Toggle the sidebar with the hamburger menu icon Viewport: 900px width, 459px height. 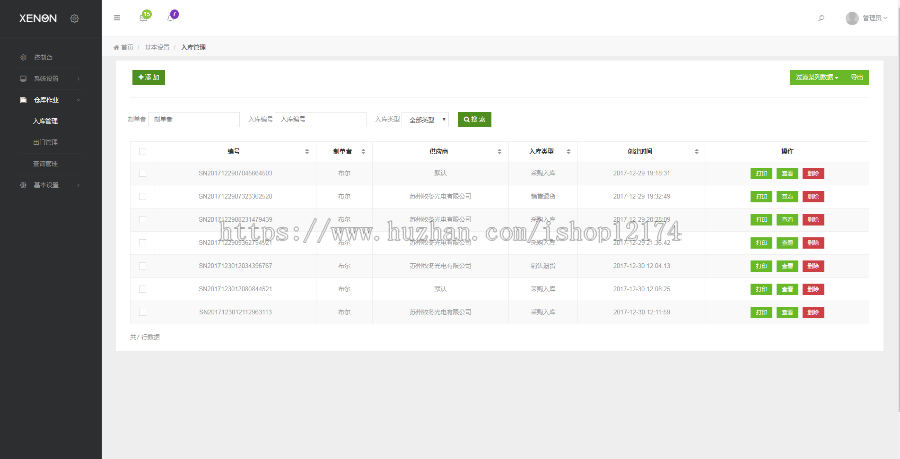pyautogui.click(x=117, y=18)
